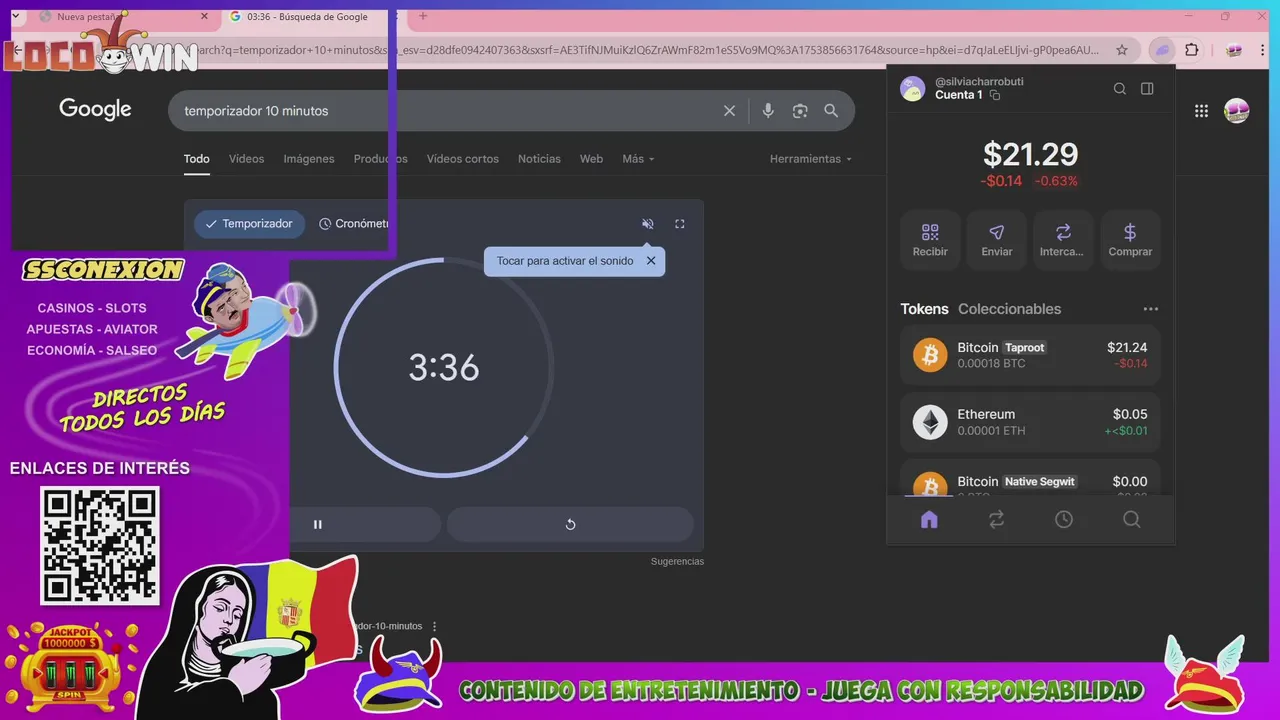Open a new browser tab
Viewport: 1280px width, 720px height.
point(423,16)
